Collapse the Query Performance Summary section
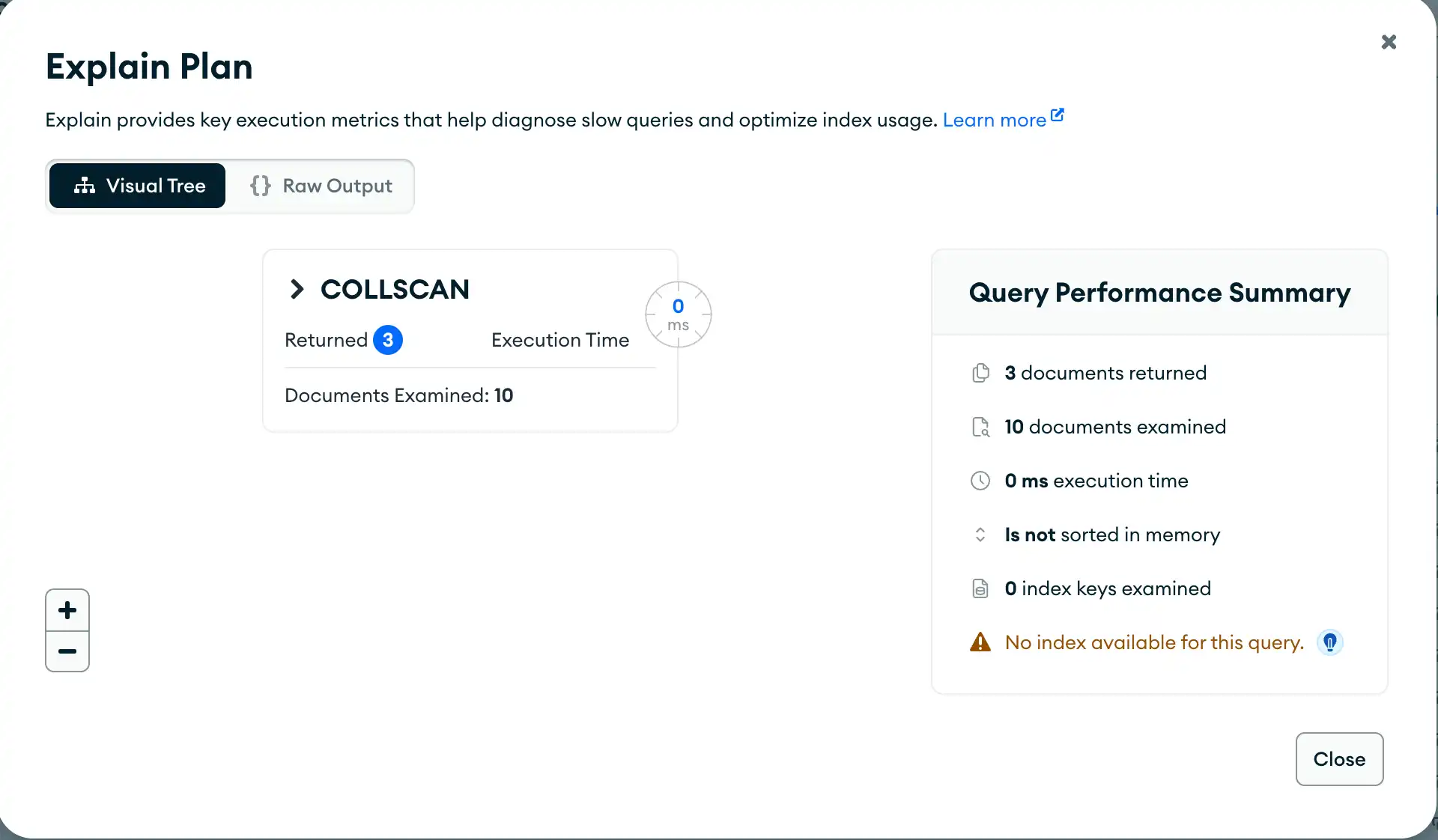 pyautogui.click(x=1159, y=293)
